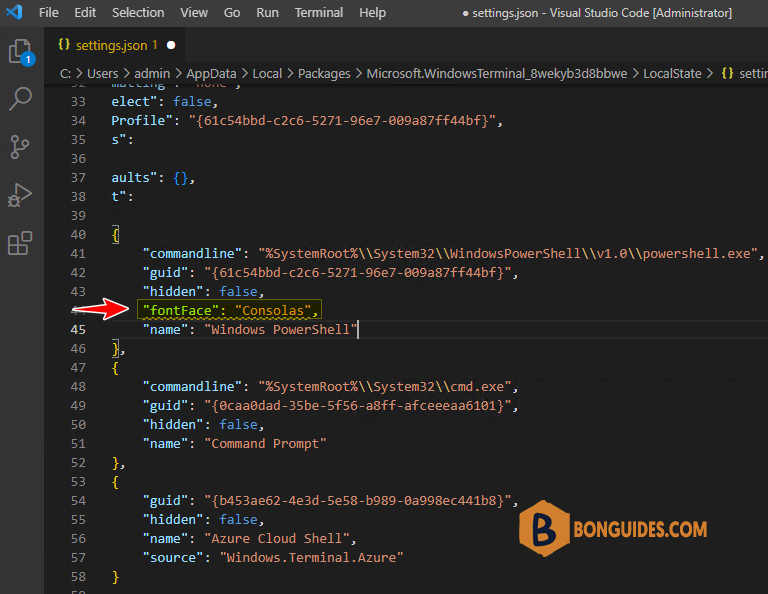The width and height of the screenshot is (768, 594).
Task: Click the Microsoft.WindowsTerminal_8wekyb3d8bbwe breadcrumb
Action: point(497,74)
